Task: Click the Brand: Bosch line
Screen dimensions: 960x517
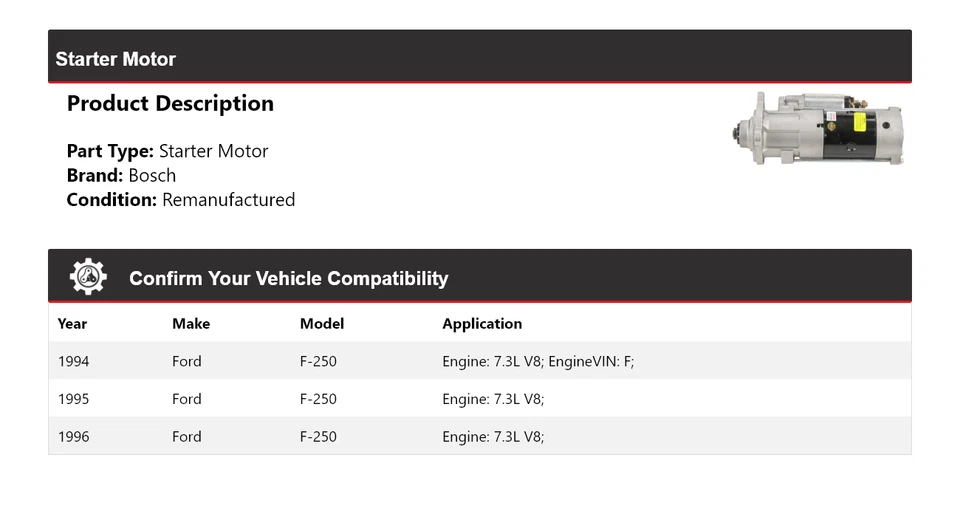Action: tap(121, 175)
